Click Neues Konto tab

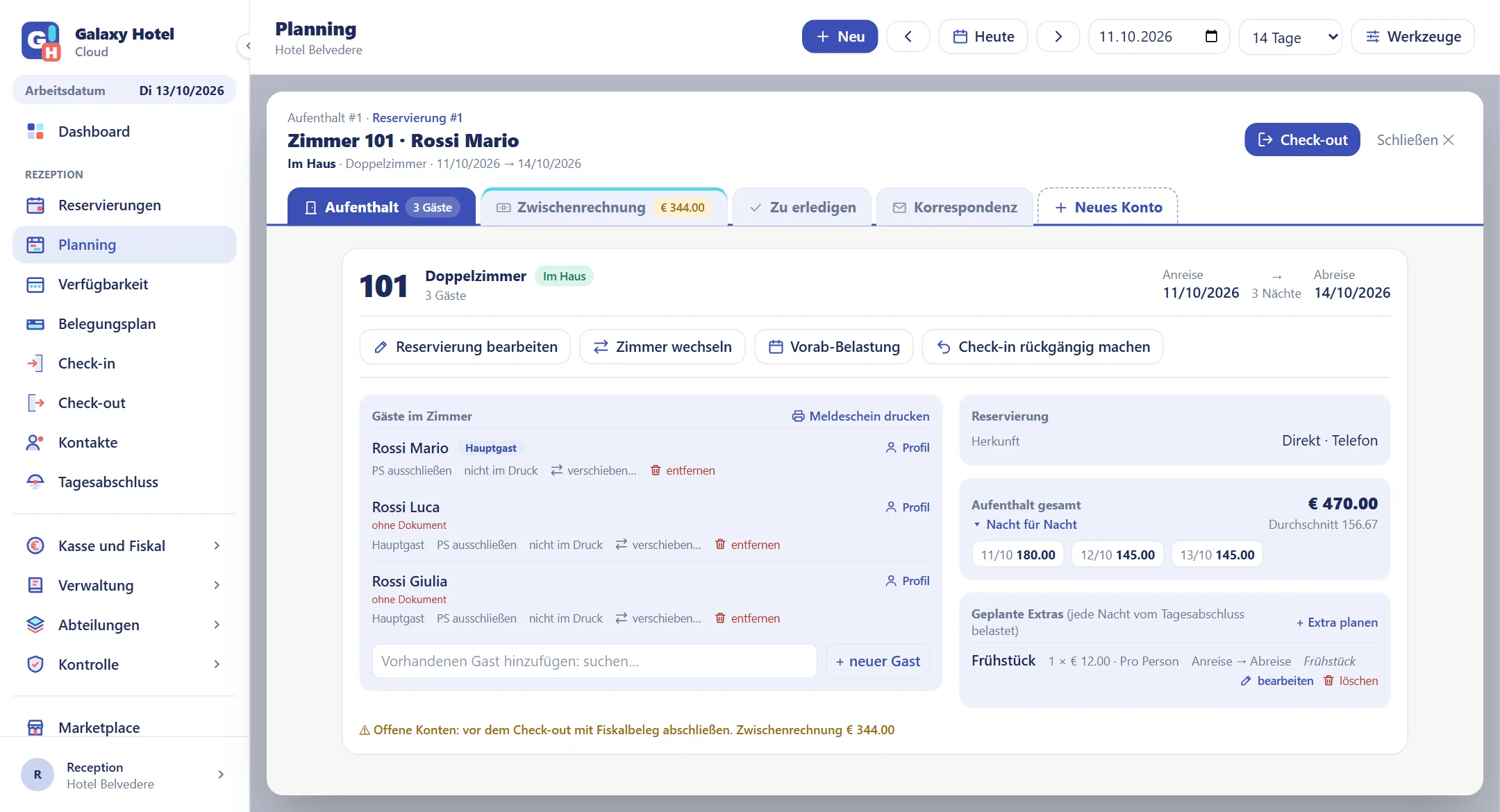click(1108, 208)
